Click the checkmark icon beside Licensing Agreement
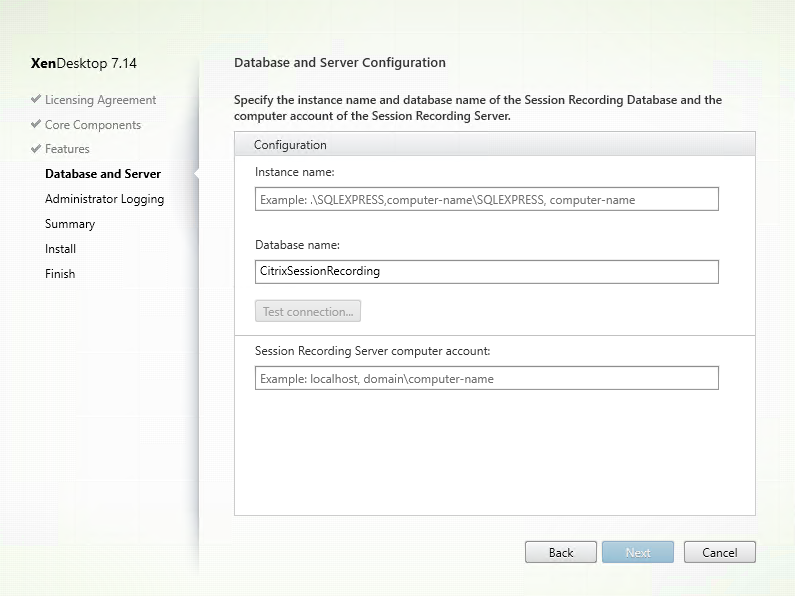Image resolution: width=795 pixels, height=596 pixels. 36,100
